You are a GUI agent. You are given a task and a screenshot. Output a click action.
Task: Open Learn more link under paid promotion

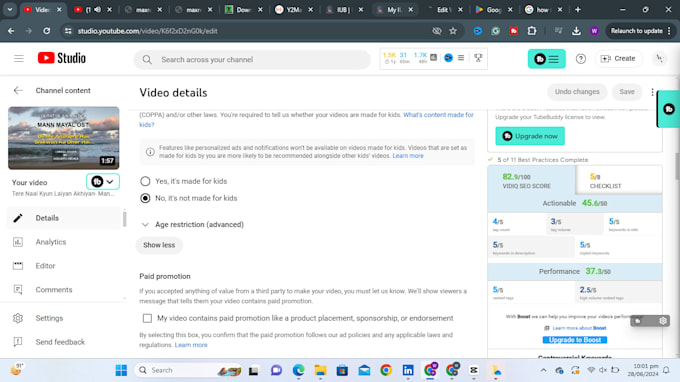[191, 345]
